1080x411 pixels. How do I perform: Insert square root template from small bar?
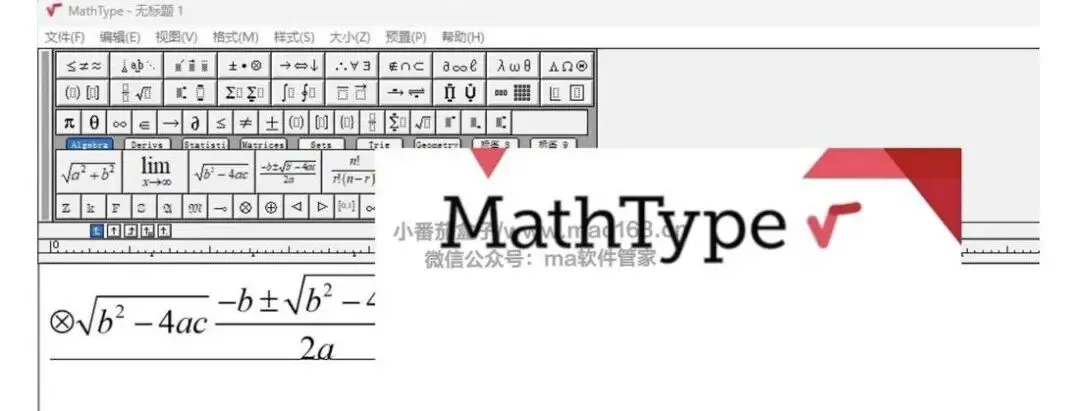point(422,123)
